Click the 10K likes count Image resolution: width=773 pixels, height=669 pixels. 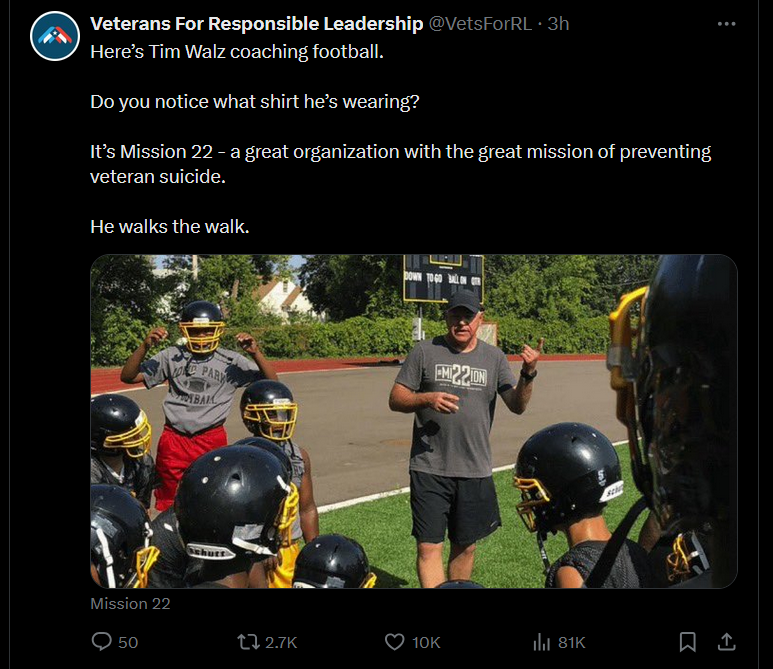pyautogui.click(x=426, y=642)
